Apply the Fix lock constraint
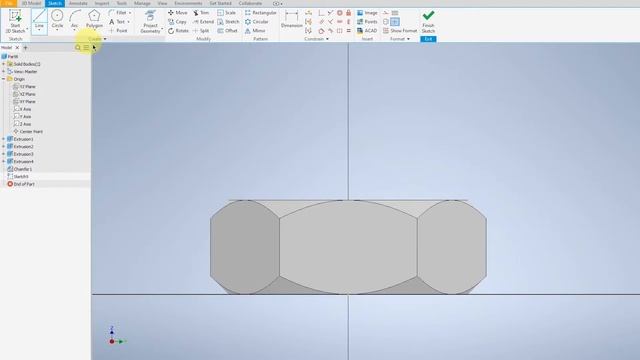 click(349, 13)
